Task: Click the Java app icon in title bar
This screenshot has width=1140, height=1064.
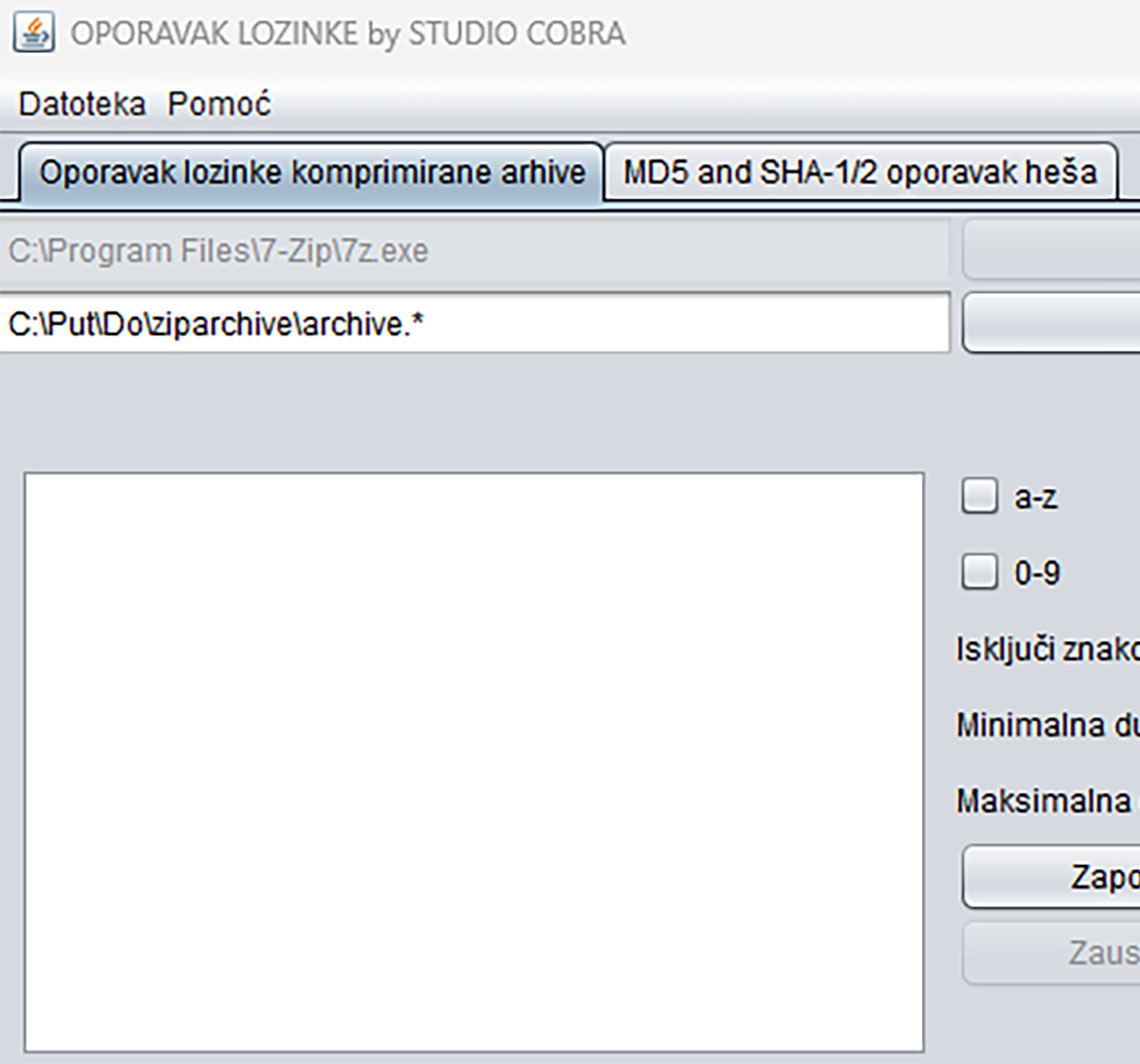Action: [34, 33]
